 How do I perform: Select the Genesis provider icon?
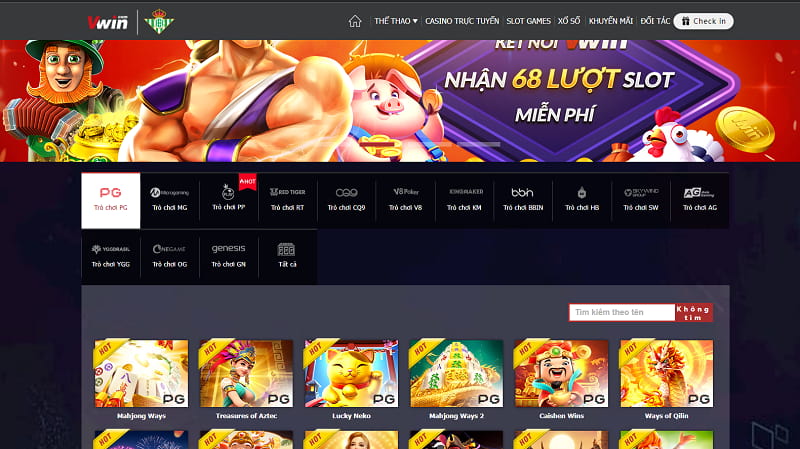228,255
